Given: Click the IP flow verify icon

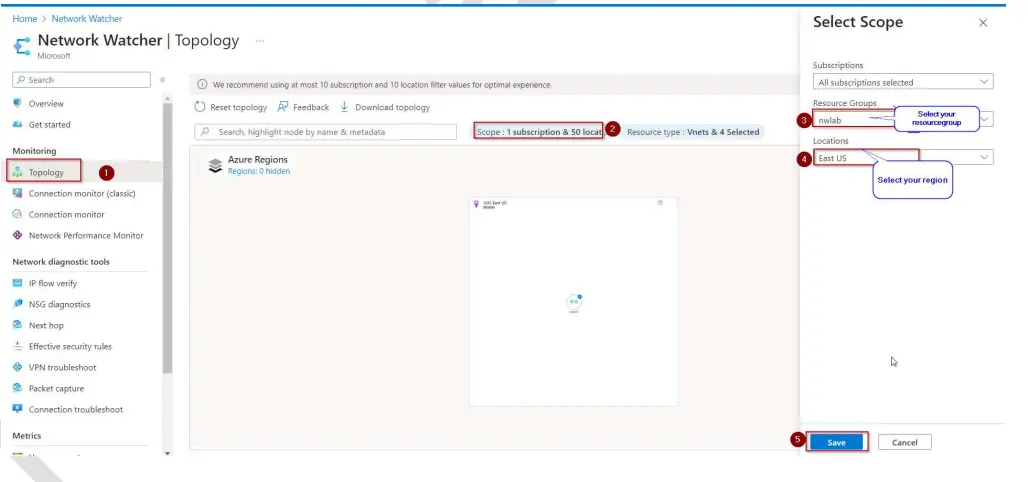Looking at the screenshot, I should click(x=17, y=283).
